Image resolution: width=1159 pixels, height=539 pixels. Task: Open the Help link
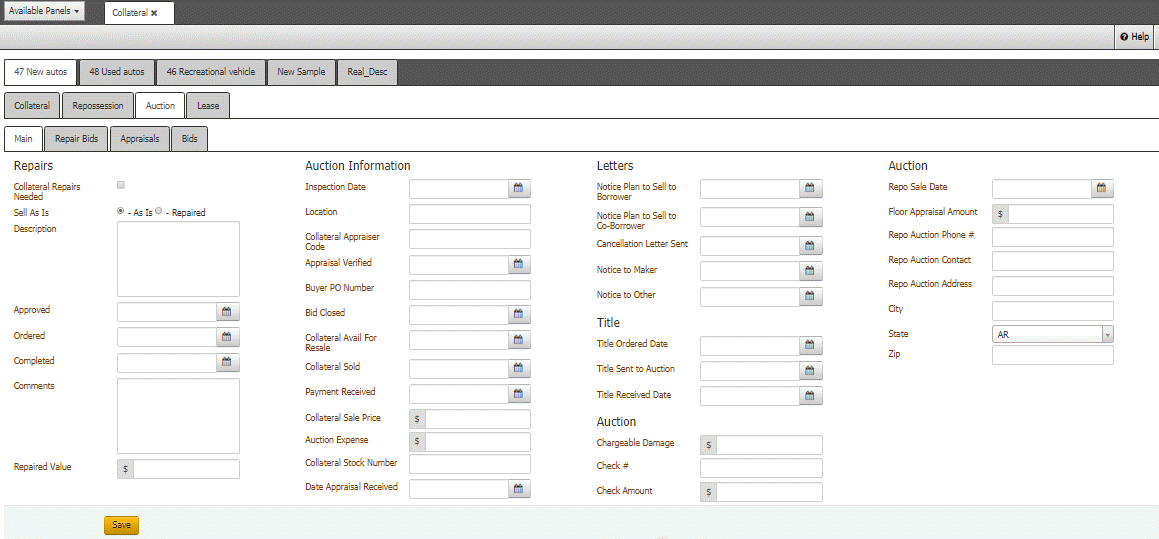point(1135,37)
